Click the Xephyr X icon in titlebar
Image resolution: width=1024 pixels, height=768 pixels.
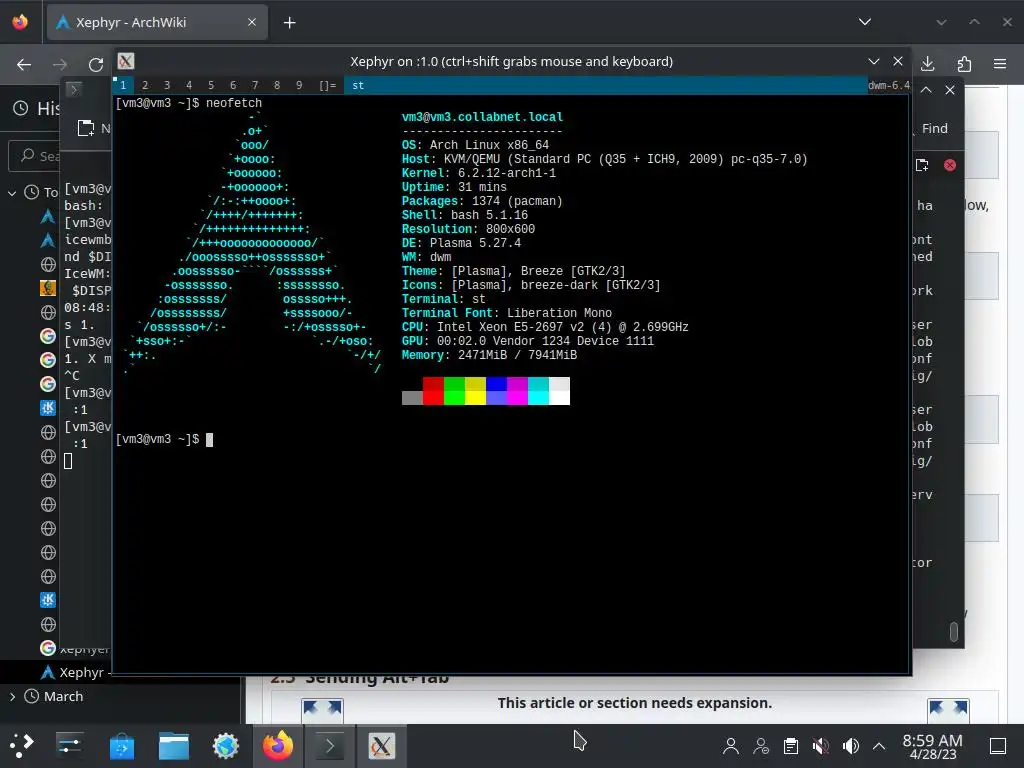(126, 61)
